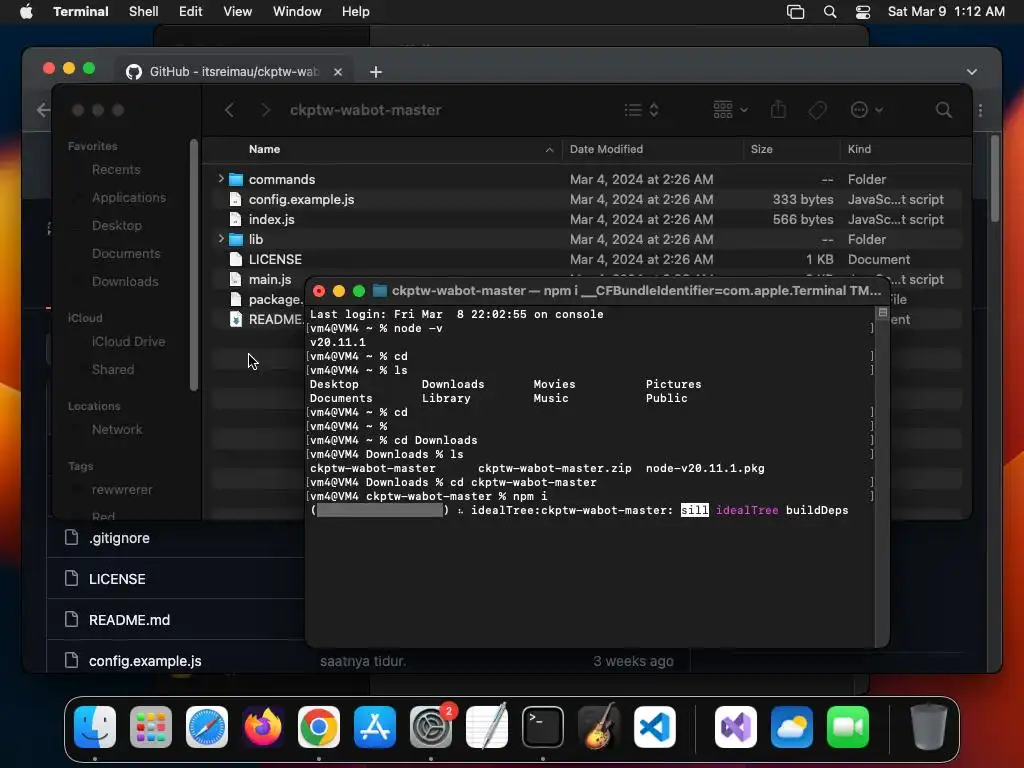
Task: Open the Window menu
Action: pos(296,12)
